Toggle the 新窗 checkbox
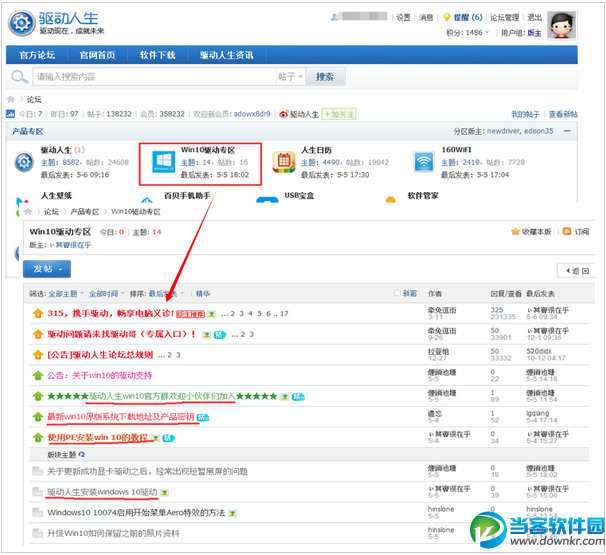 [x=397, y=293]
